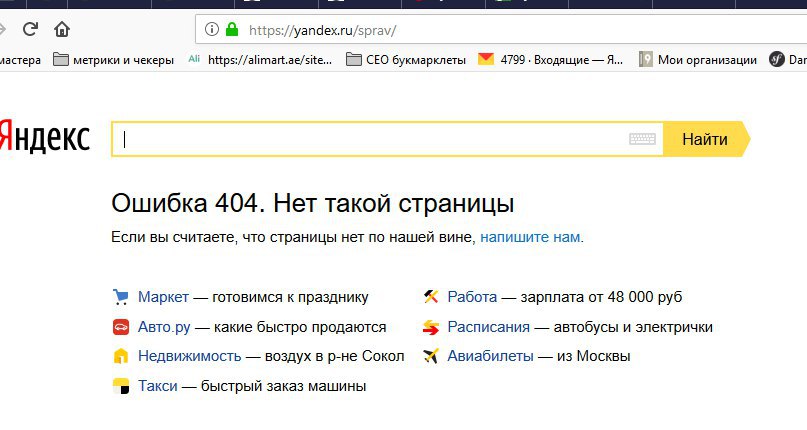The width and height of the screenshot is (807, 430).
Task: Open the СЕО букмарклеты bookmark folder
Action: click(406, 60)
